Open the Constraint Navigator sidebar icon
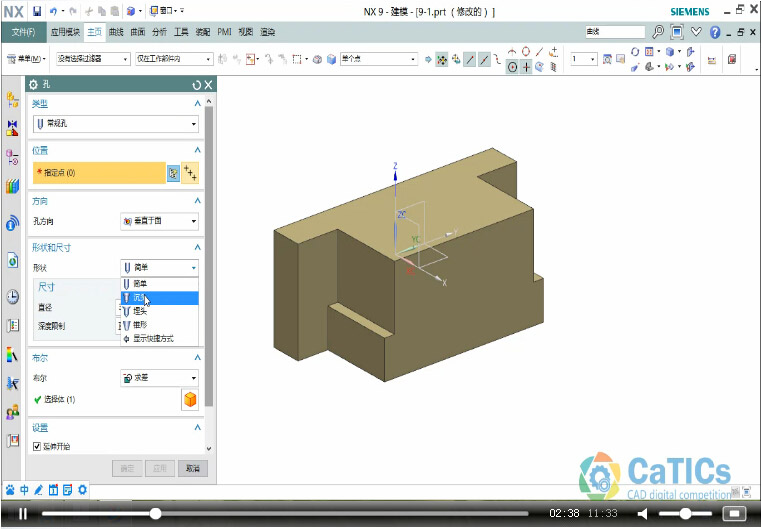Screen dimensions: 762x529 (13, 128)
